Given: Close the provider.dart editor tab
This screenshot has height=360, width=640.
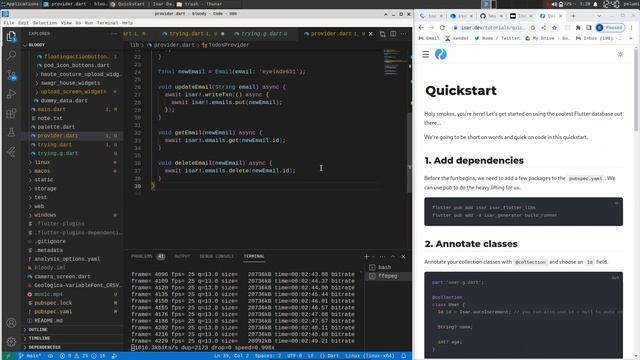Looking at the screenshot, I should click(x=371, y=34).
